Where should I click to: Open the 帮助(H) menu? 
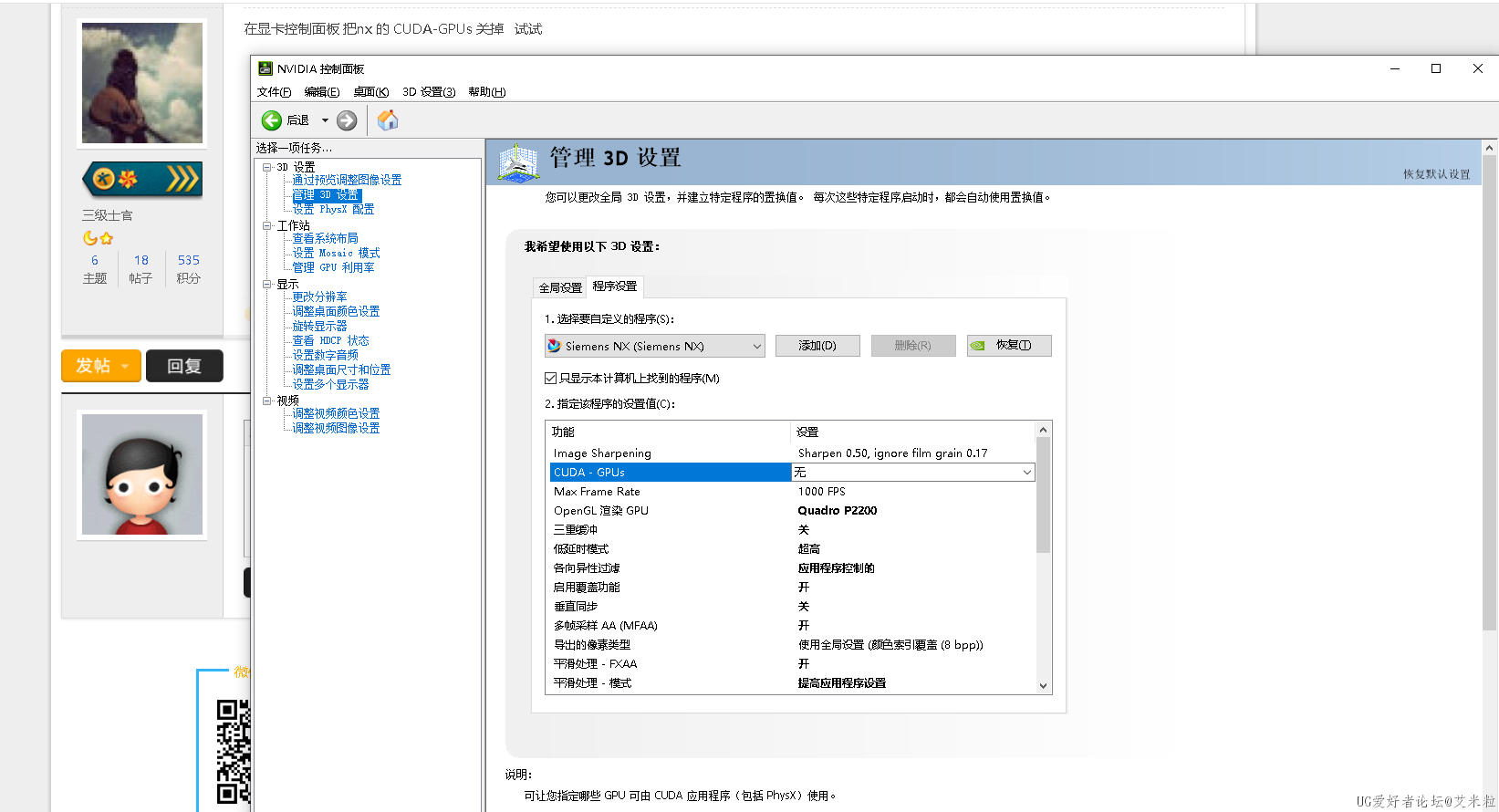pyautogui.click(x=487, y=92)
